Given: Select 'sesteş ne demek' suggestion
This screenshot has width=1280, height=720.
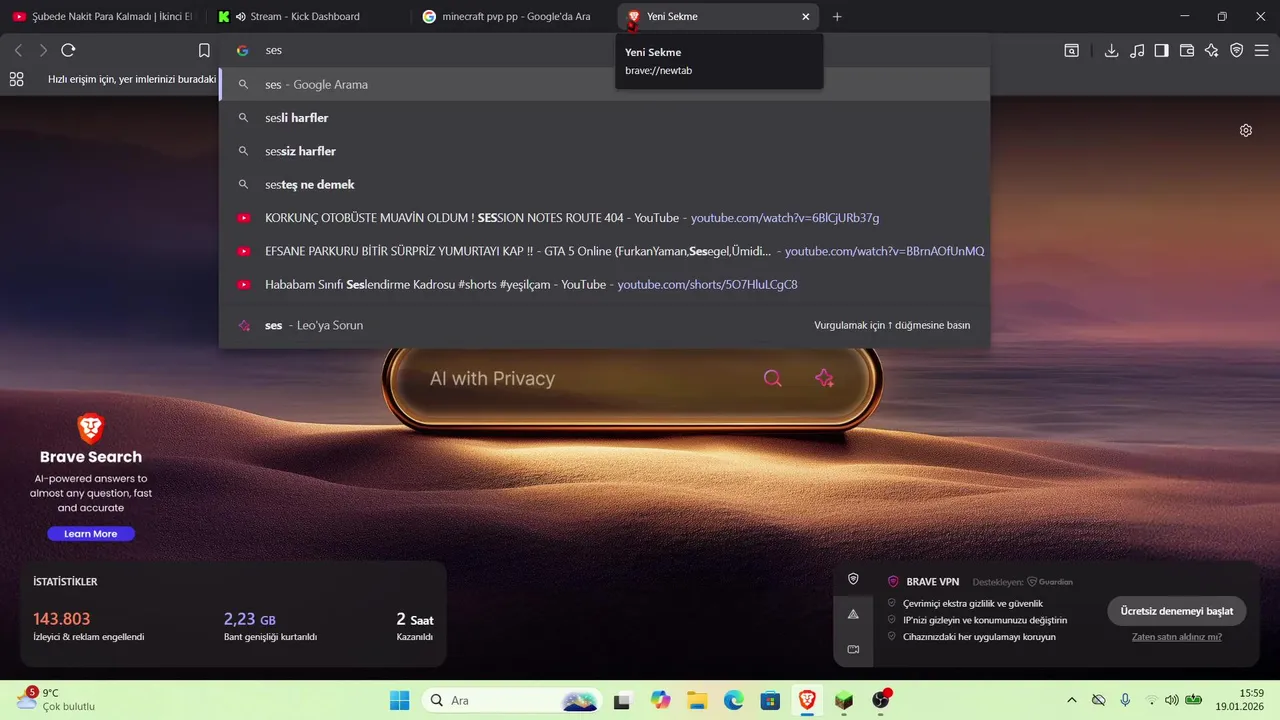Looking at the screenshot, I should click(605, 184).
